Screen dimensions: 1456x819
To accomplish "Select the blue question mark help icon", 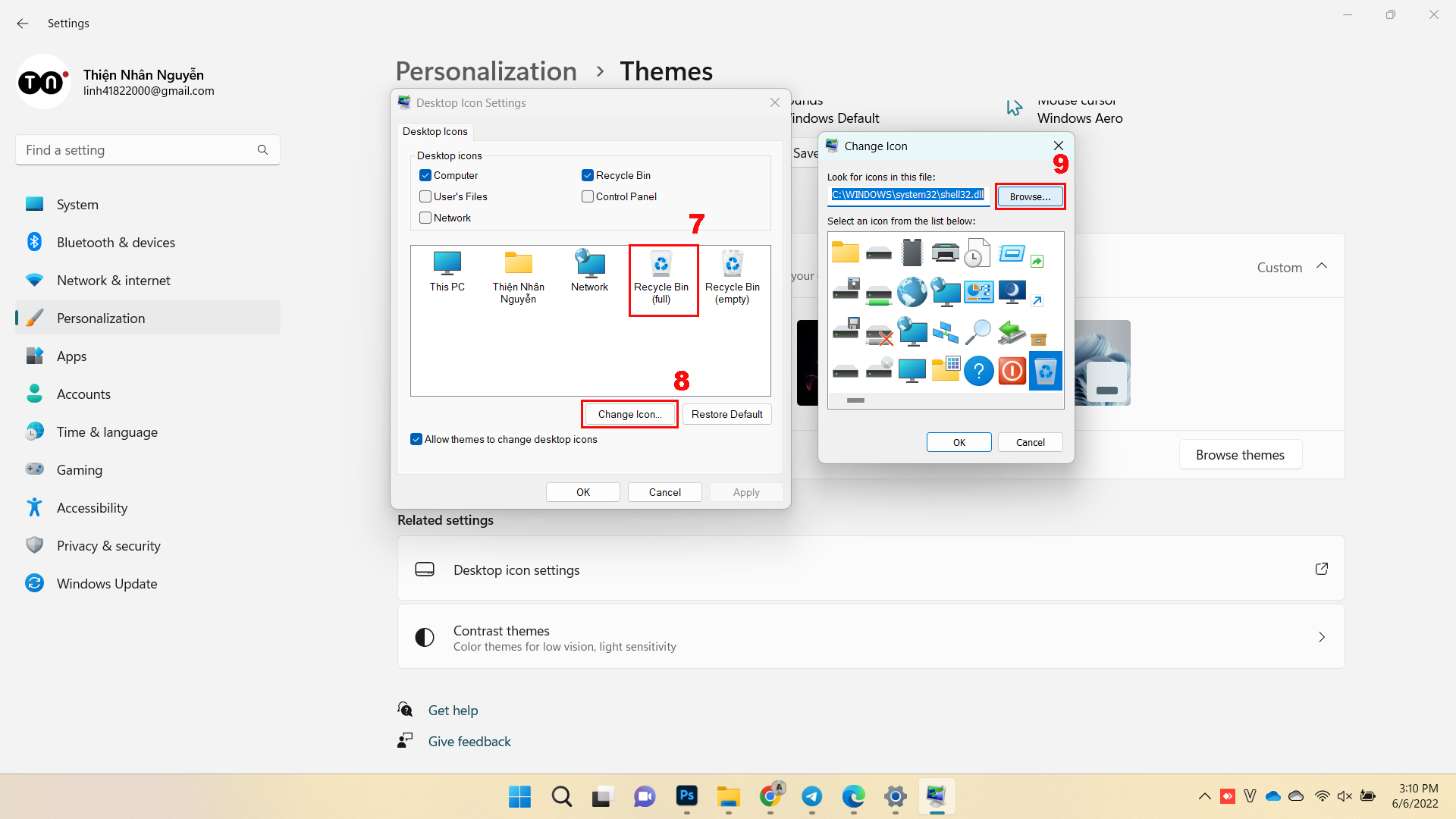I will [978, 370].
